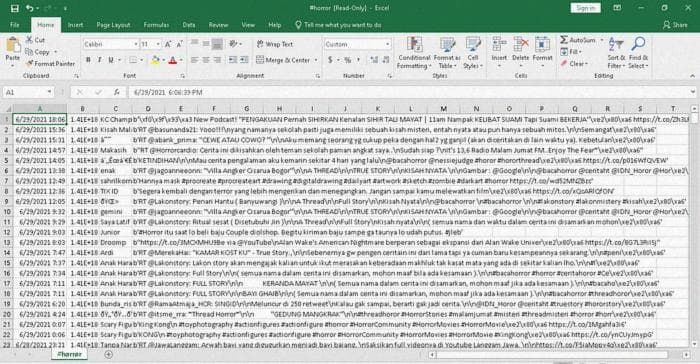Set bottom vertical alignment
Screen dimensions: 700x364
[x=217, y=44]
